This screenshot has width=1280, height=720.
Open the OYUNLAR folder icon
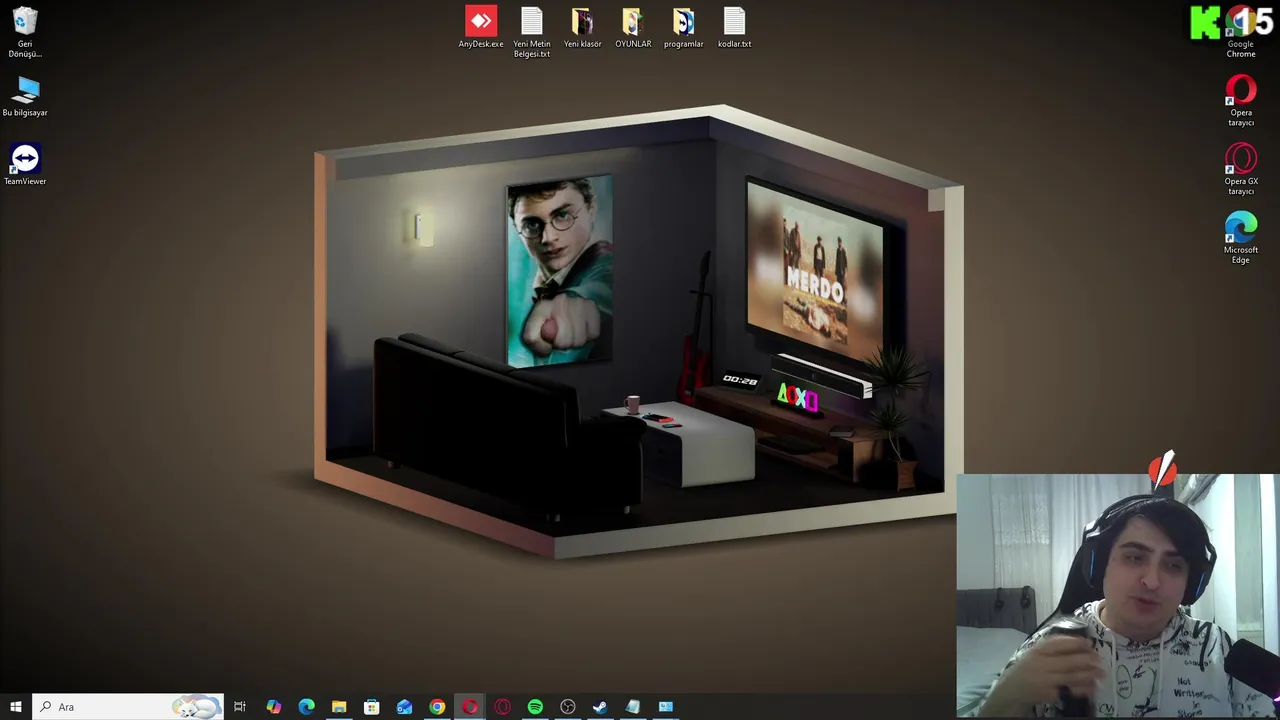(x=633, y=27)
